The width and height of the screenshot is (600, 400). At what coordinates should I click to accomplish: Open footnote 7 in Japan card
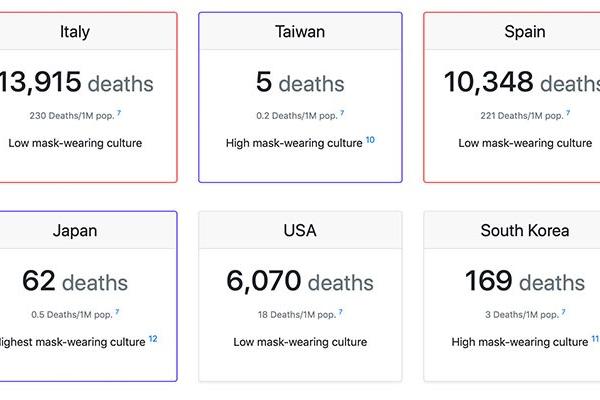[117, 312]
